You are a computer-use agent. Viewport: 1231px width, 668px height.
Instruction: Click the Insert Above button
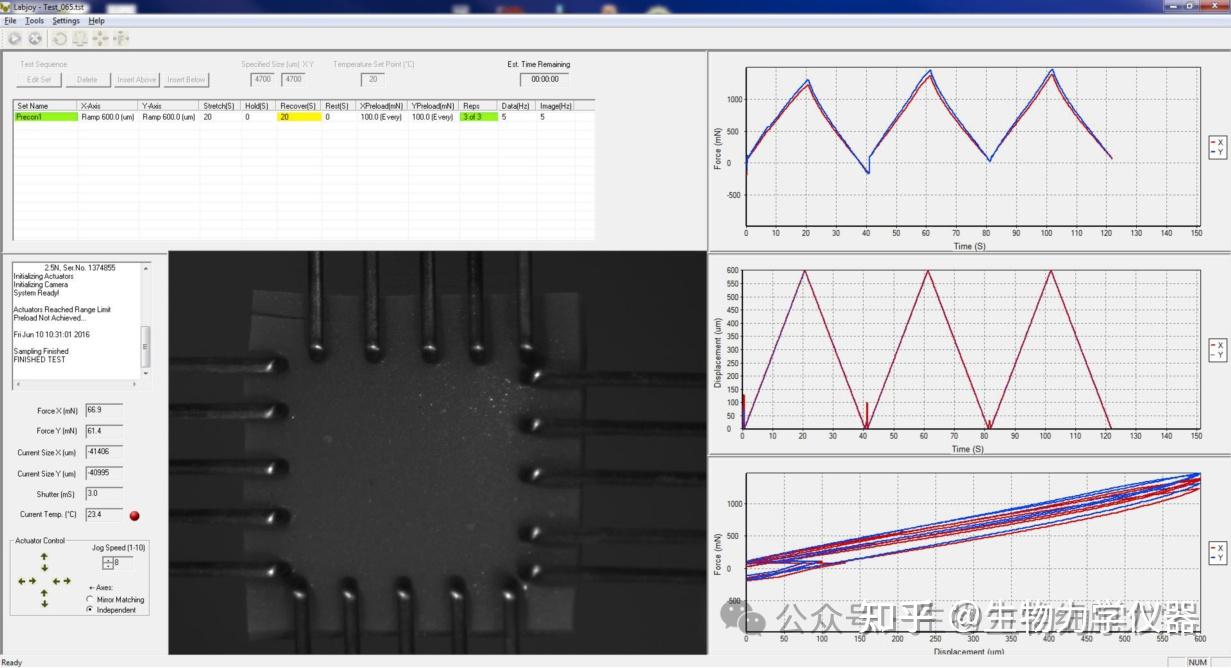[x=137, y=80]
